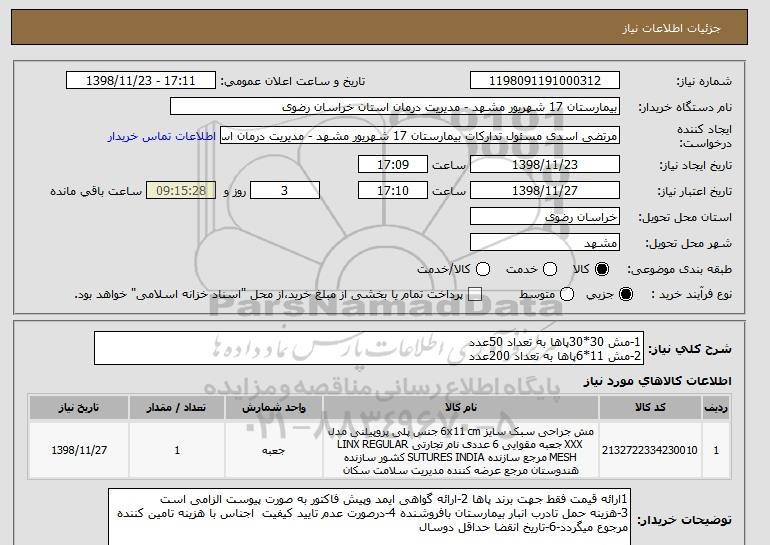Click the جزئیات اطلاعات نیاز header title
The width and height of the screenshot is (770, 545).
point(671,28)
